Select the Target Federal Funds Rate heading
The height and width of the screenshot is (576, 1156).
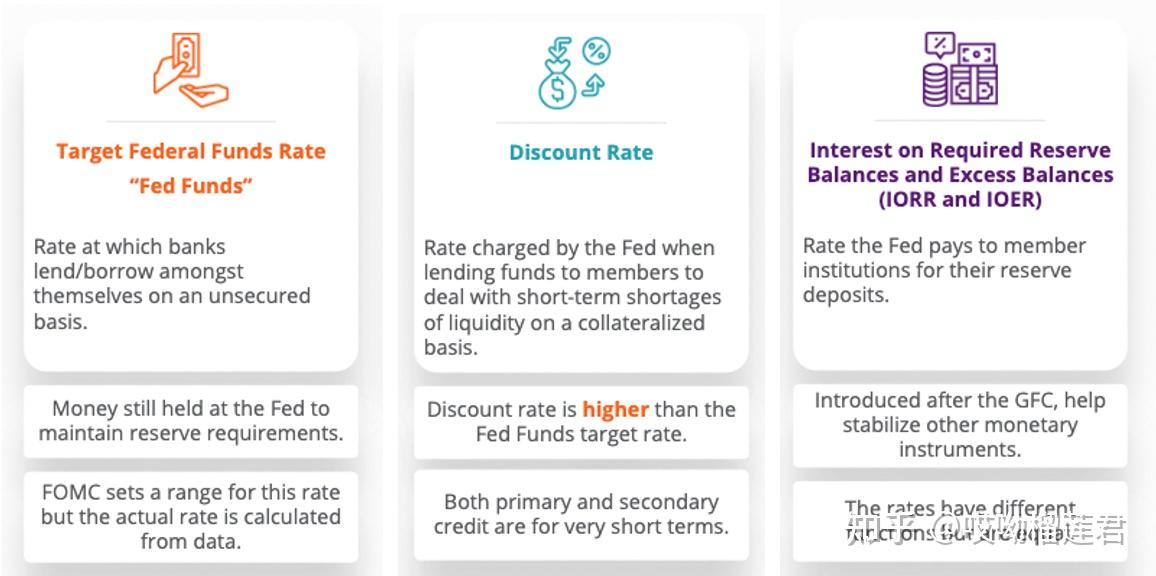[191, 168]
